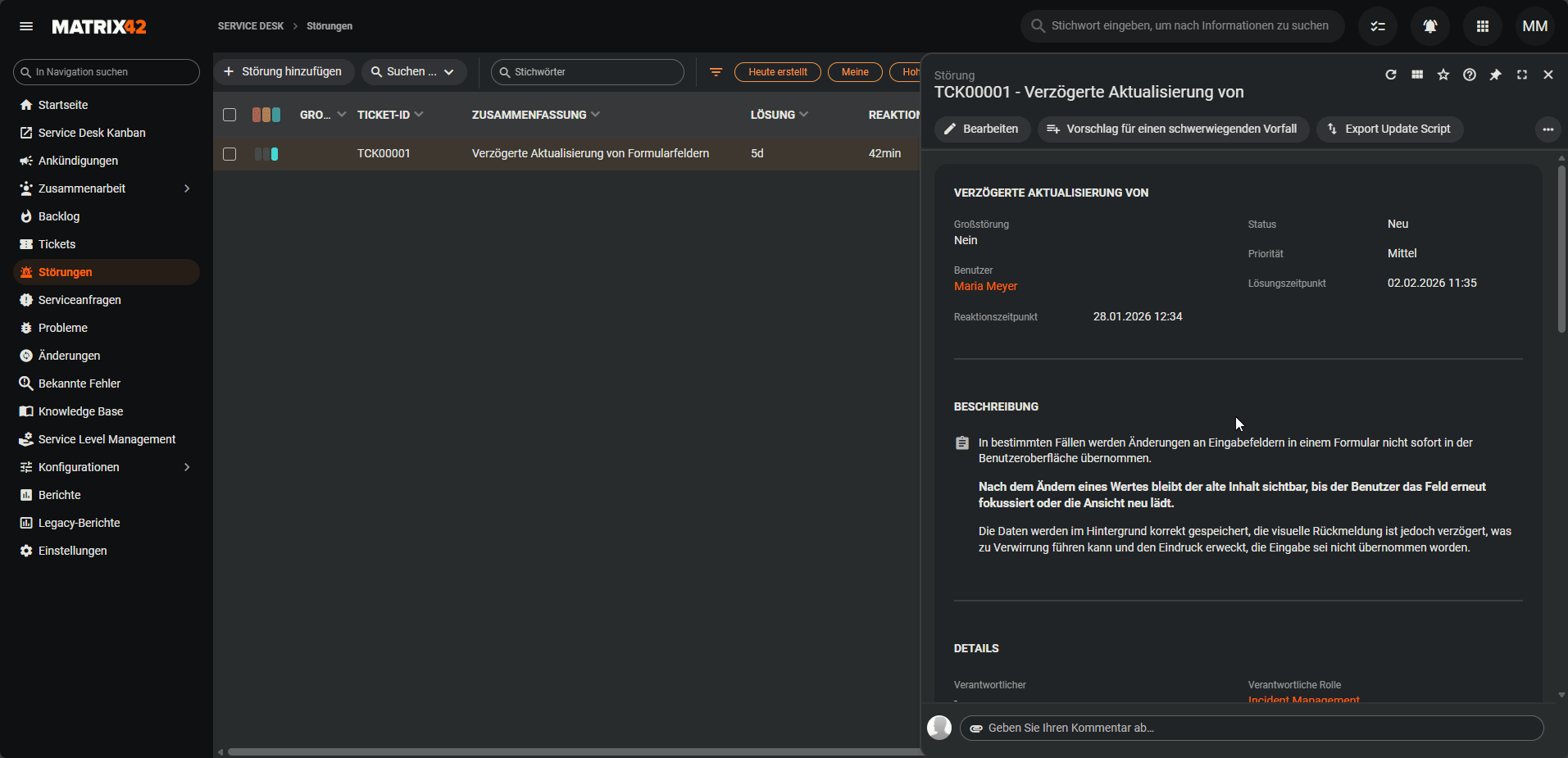
Task: Open the apps grid icon
Action: pyautogui.click(x=1483, y=26)
